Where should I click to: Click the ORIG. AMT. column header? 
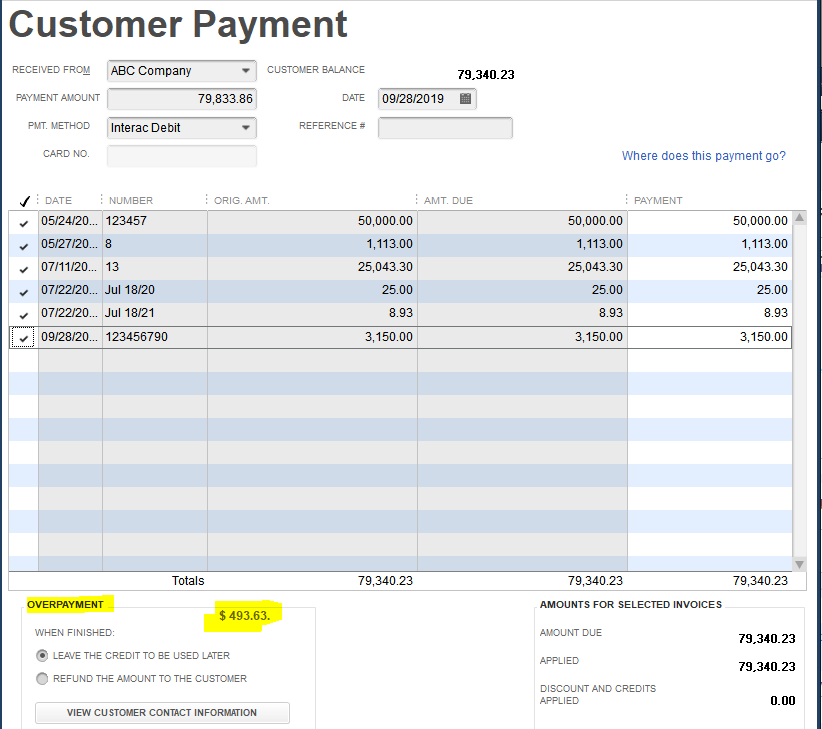[x=242, y=201]
